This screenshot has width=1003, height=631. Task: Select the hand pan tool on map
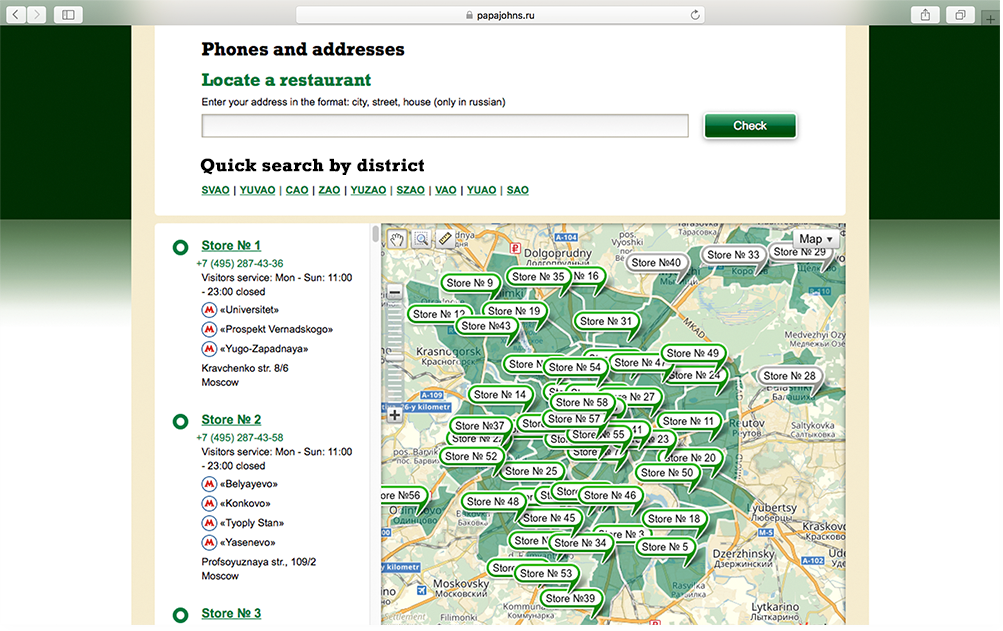pyautogui.click(x=397, y=239)
